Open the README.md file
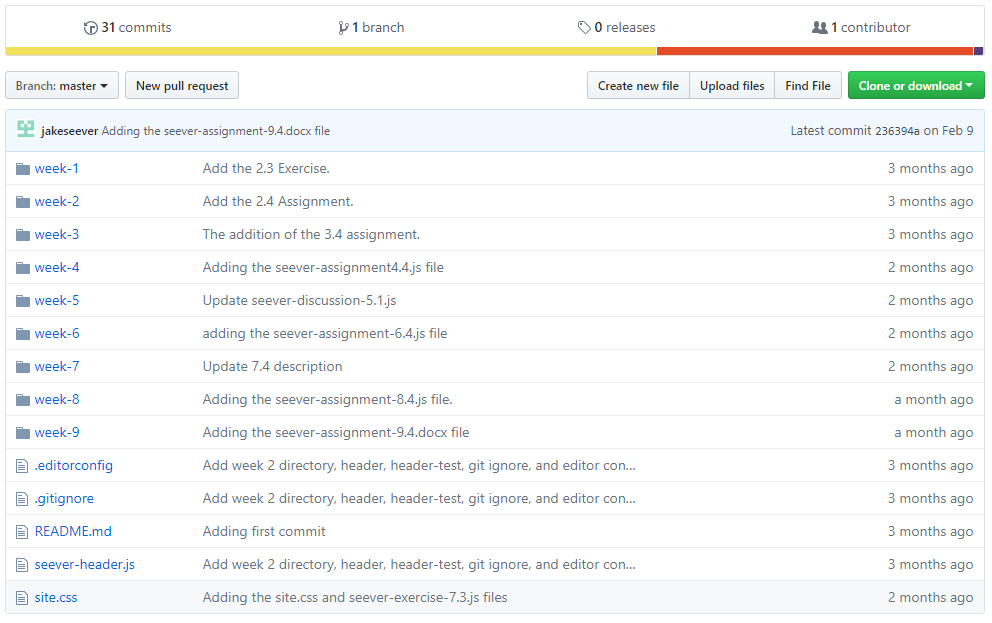The height and width of the screenshot is (623, 992). (x=73, y=531)
